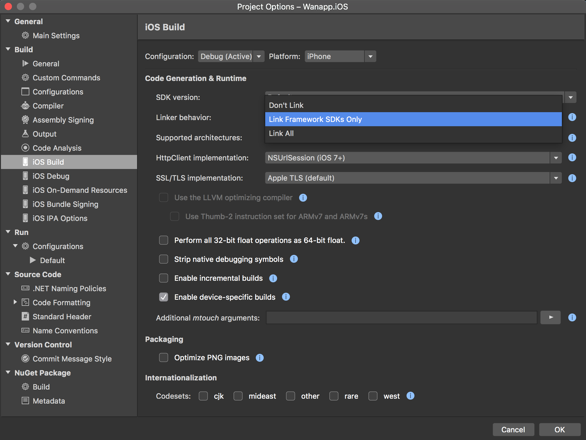
Task: Click the Assembly Signing icon in sidebar
Action: tap(25, 120)
